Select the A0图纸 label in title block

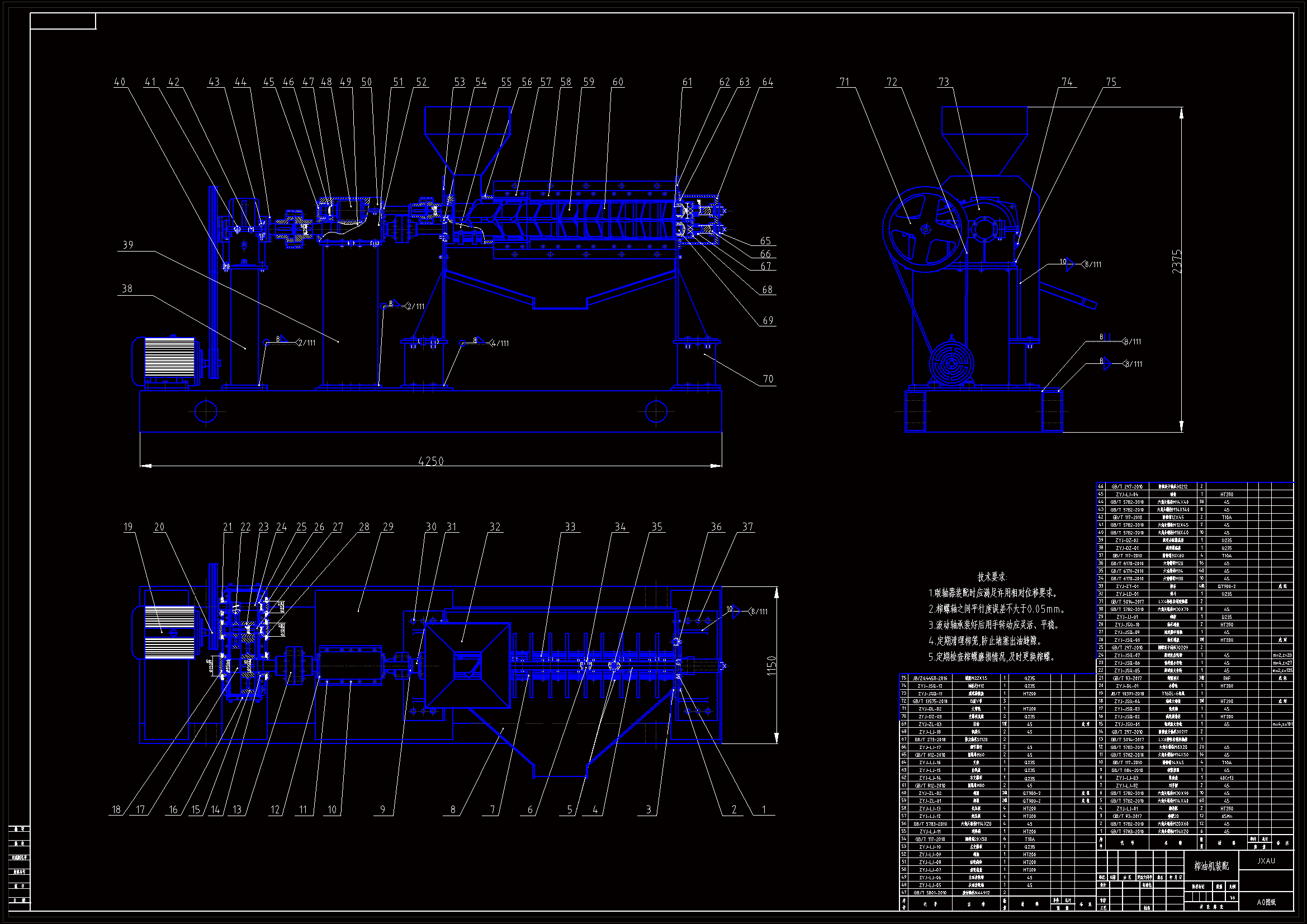1266,902
